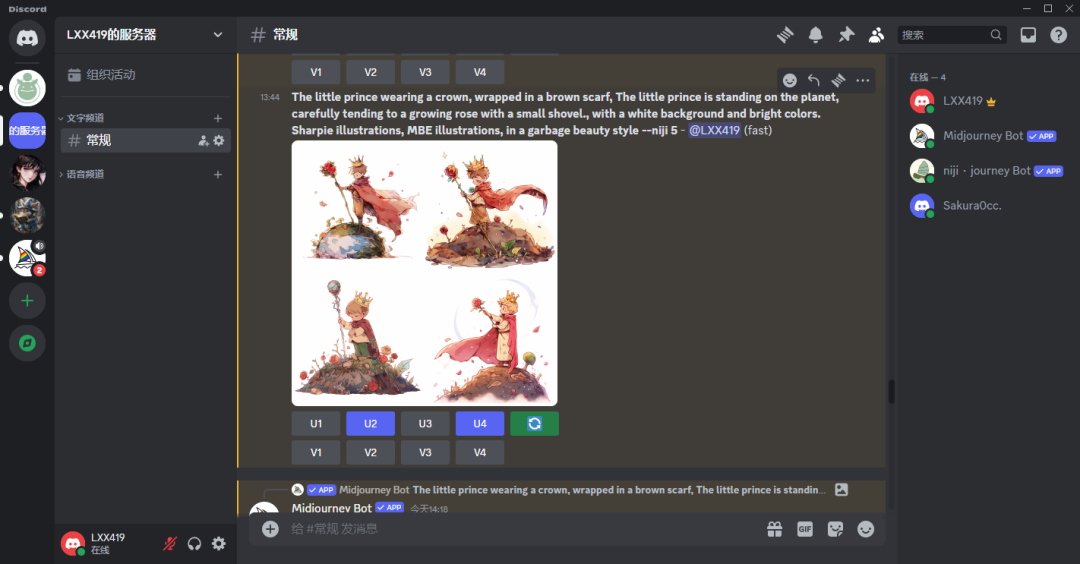Select the LXX419 server icon in sidebar
Image resolution: width=1080 pixels, height=564 pixels.
coord(28,130)
